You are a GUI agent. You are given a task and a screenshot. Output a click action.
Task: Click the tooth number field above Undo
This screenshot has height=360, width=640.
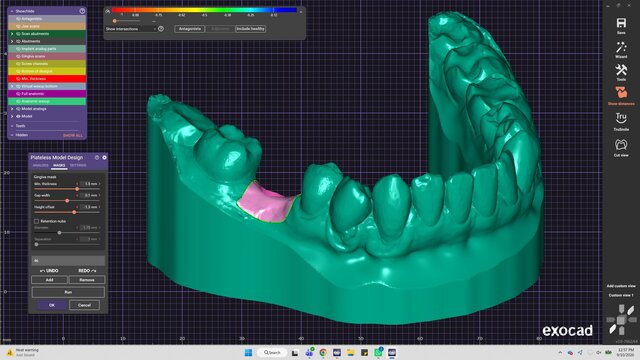68,260
